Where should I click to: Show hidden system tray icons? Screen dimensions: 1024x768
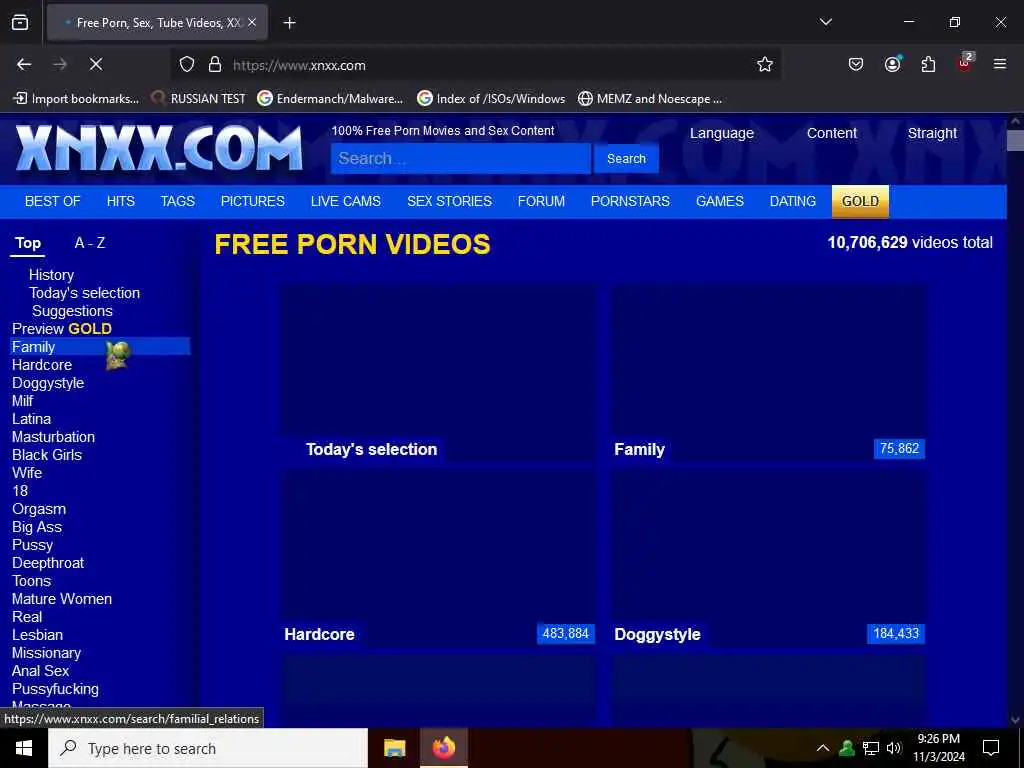pos(823,748)
